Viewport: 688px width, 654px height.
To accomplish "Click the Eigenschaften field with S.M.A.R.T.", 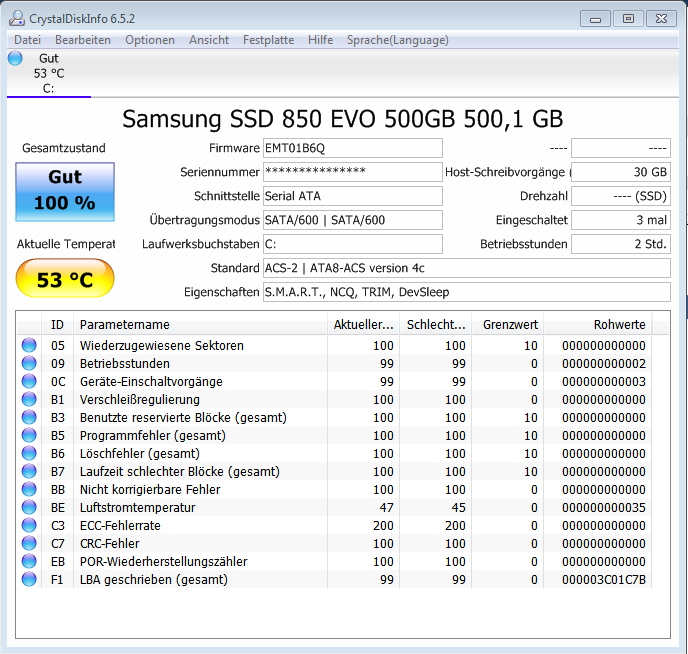I will [x=467, y=292].
